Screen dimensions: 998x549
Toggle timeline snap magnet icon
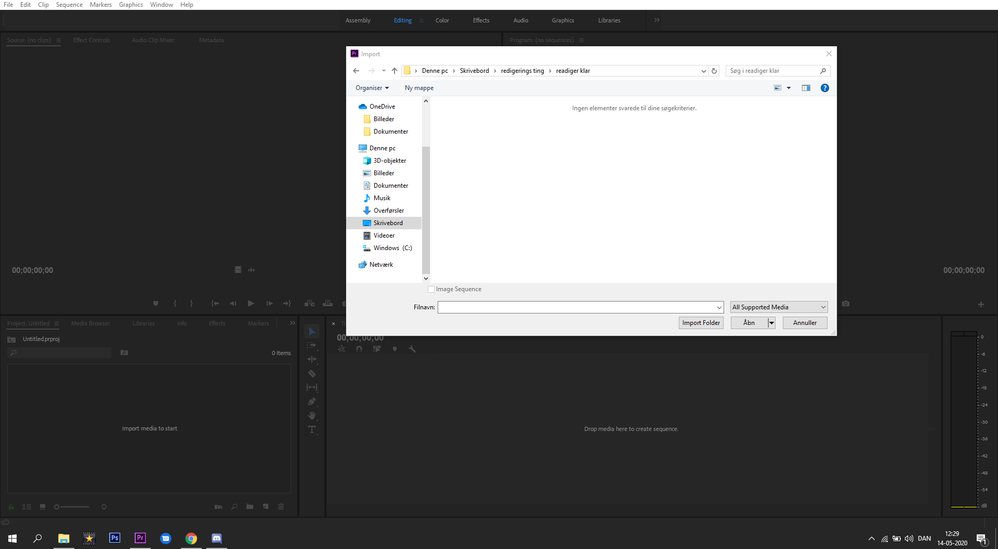360,349
